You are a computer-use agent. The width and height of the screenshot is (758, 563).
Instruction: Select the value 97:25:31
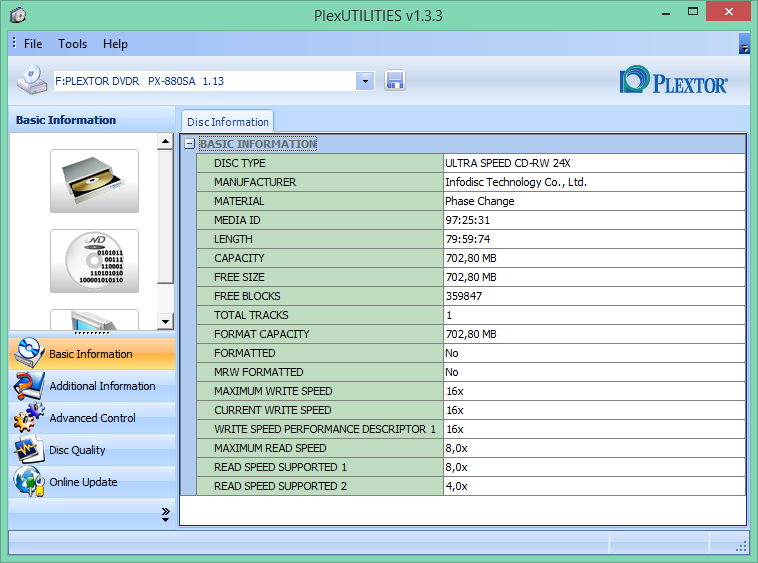tap(467, 220)
